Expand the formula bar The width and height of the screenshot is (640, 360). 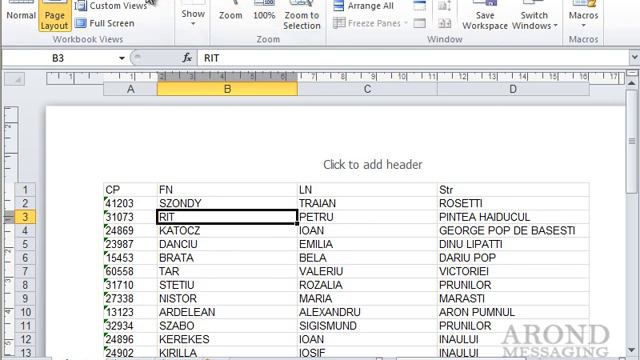tap(634, 58)
